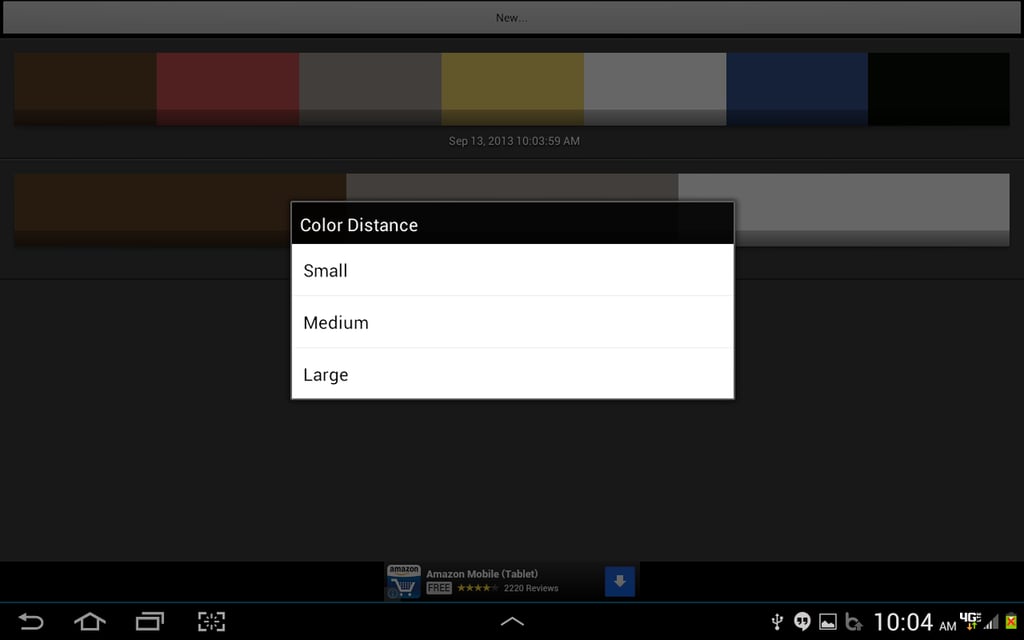This screenshot has width=1024, height=640.
Task: Tap the dark red swatch in first palette
Action: pos(227,89)
